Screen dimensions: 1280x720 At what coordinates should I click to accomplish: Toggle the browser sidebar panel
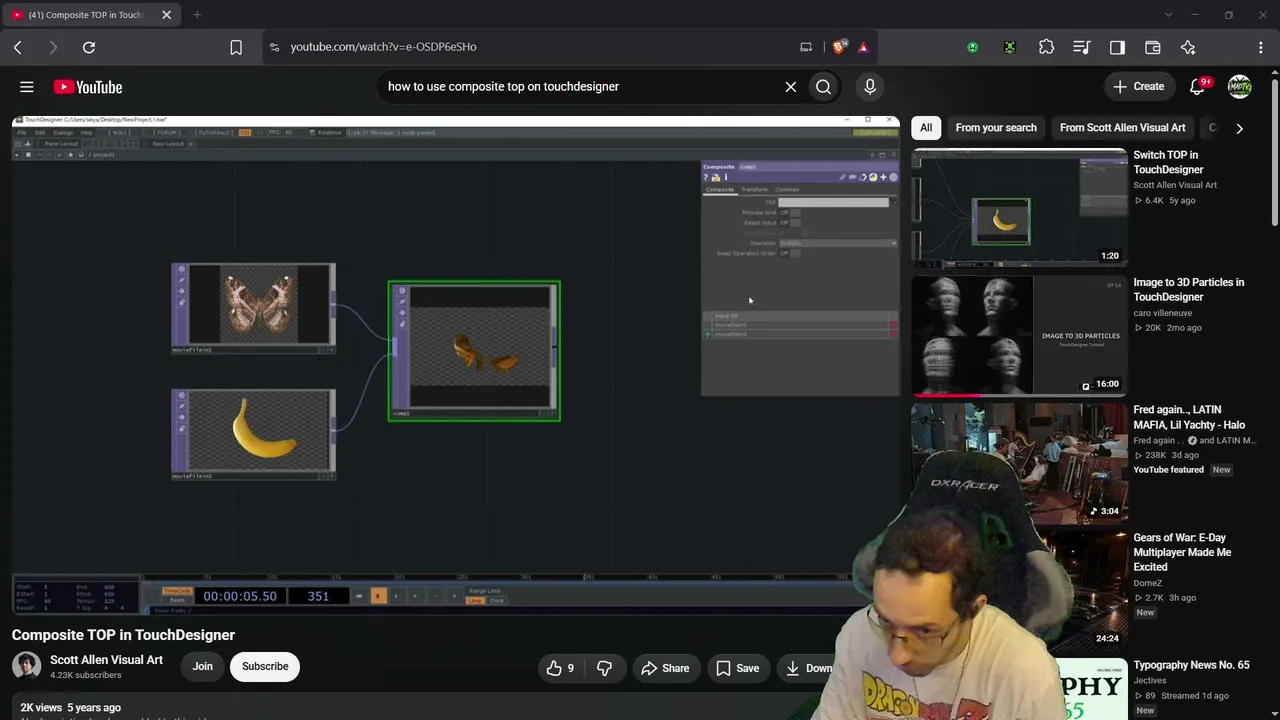[x=1117, y=47]
